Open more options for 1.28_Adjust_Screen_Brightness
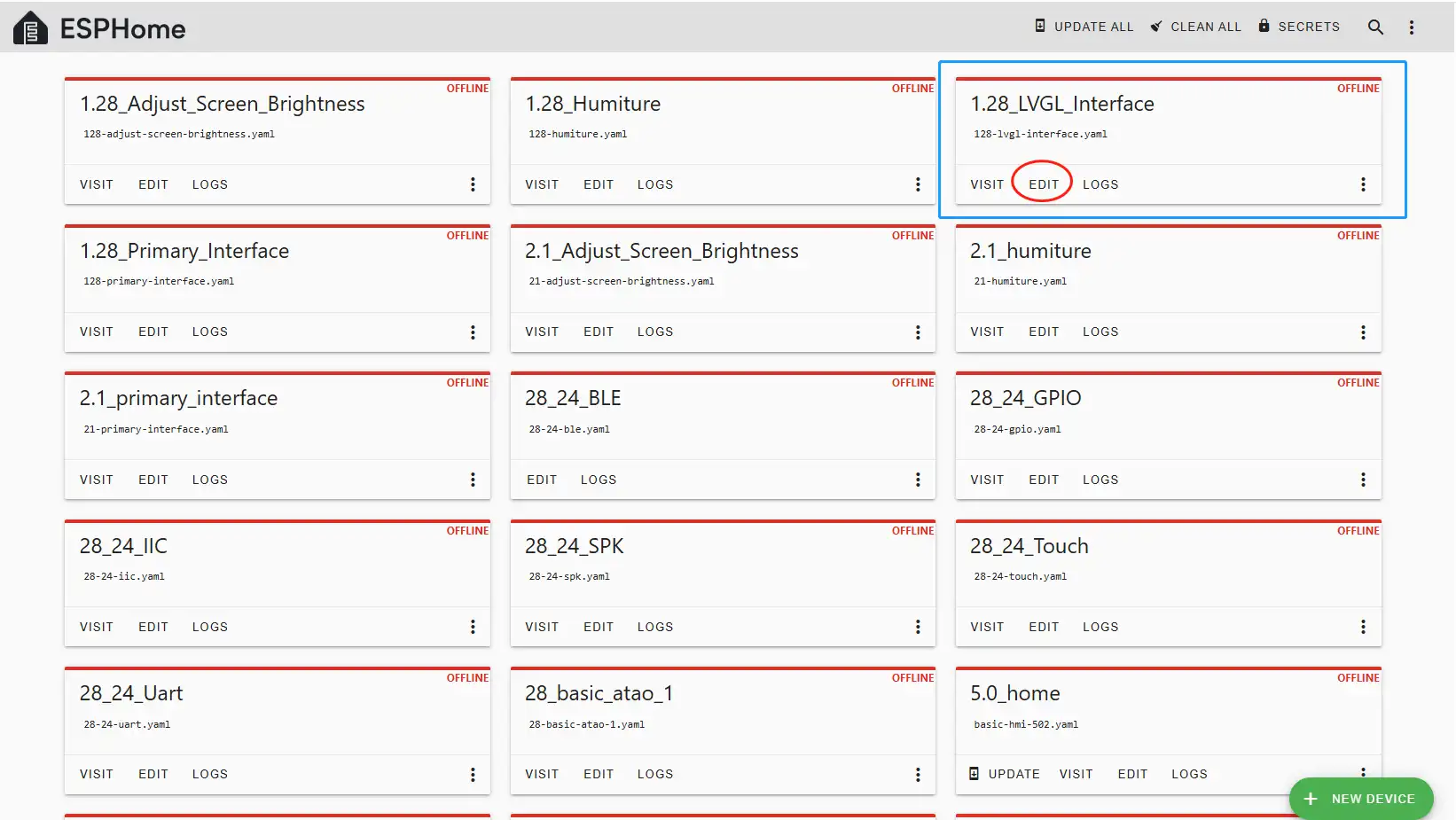Screen dimensions: 1456x820 473,184
